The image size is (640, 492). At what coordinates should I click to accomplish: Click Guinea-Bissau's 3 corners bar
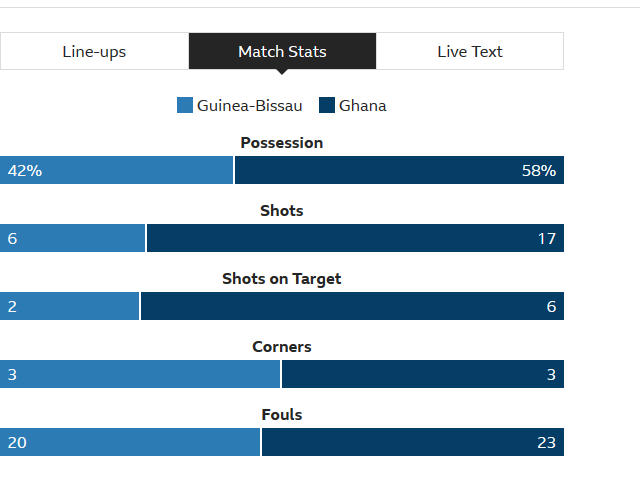[x=140, y=374]
